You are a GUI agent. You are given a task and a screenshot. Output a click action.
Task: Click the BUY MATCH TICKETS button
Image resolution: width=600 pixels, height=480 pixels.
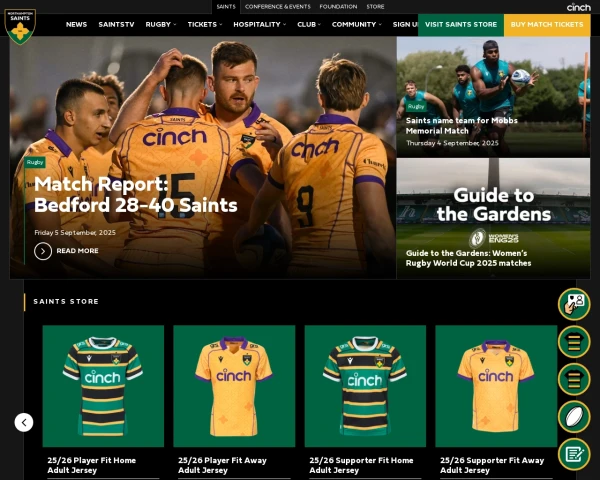(x=547, y=25)
